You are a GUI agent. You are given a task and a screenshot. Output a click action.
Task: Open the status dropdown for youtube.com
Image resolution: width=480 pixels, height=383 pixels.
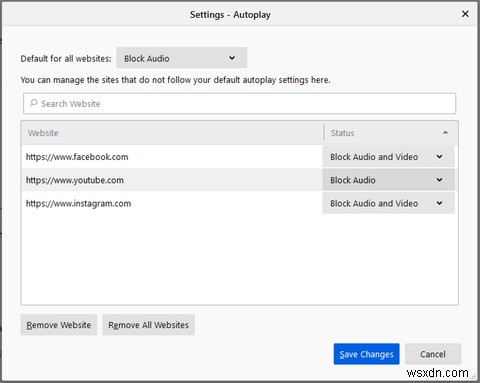point(388,180)
